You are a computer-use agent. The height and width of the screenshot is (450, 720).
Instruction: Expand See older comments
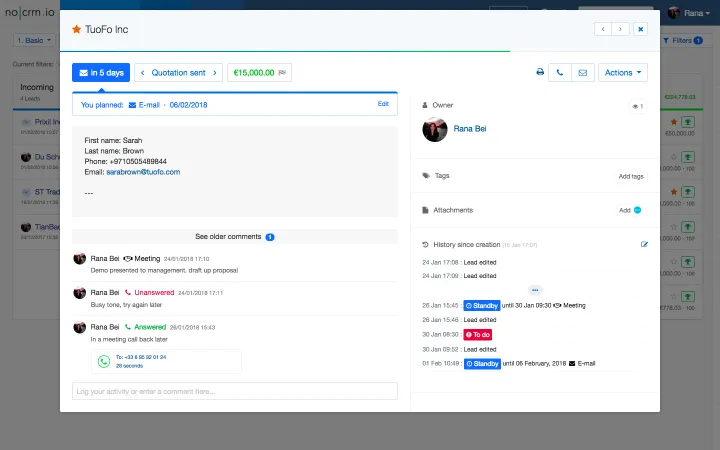coord(235,236)
